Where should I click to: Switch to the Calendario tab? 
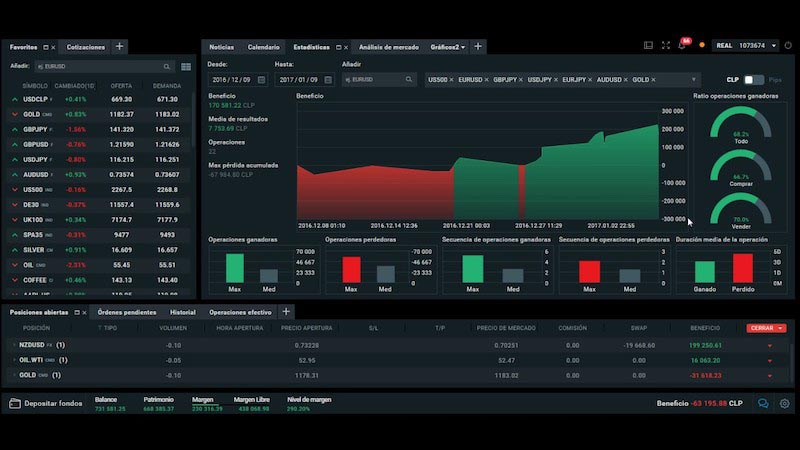263,47
